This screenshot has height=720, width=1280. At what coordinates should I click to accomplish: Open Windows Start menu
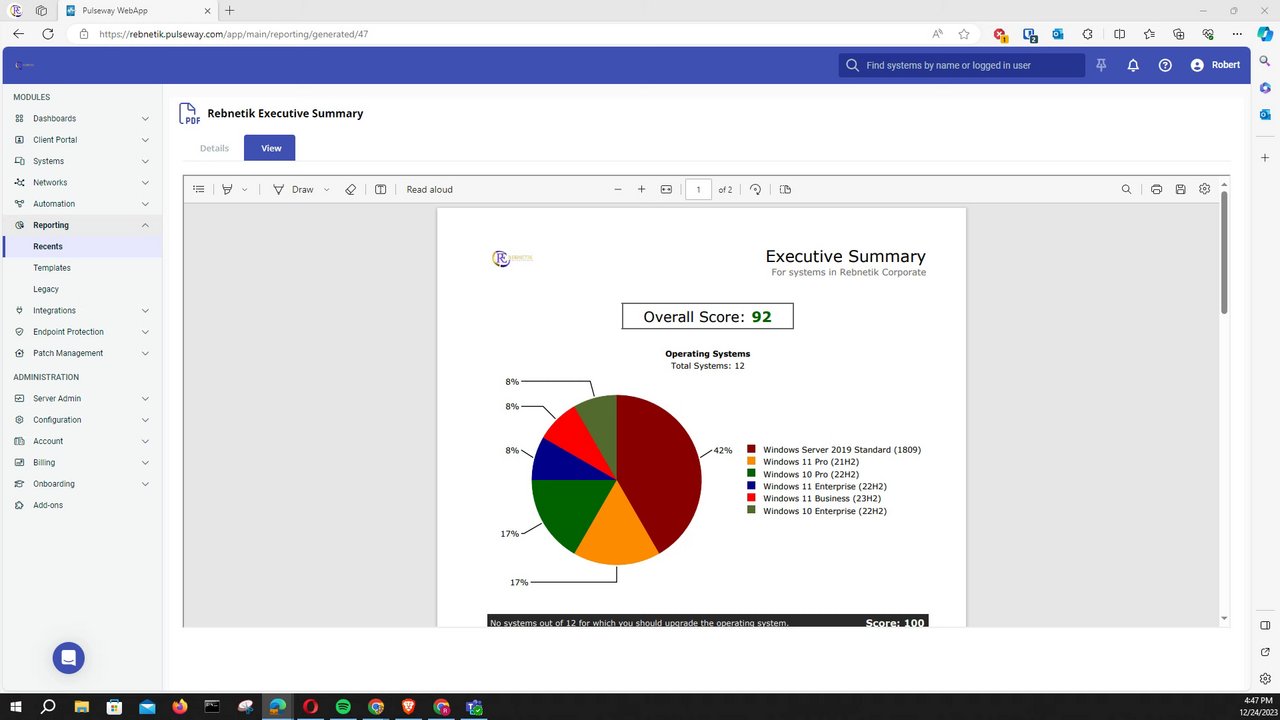click(x=16, y=707)
